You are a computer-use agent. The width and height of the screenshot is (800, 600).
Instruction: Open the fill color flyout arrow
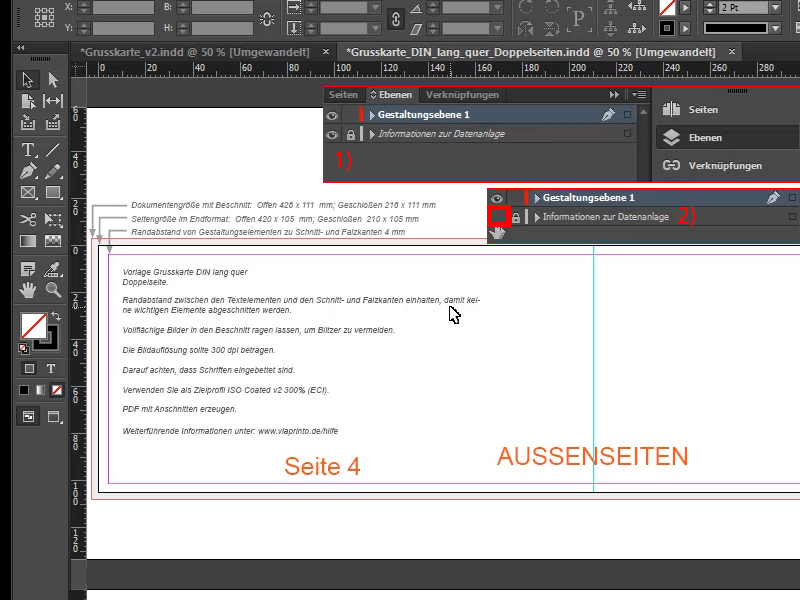click(x=686, y=8)
